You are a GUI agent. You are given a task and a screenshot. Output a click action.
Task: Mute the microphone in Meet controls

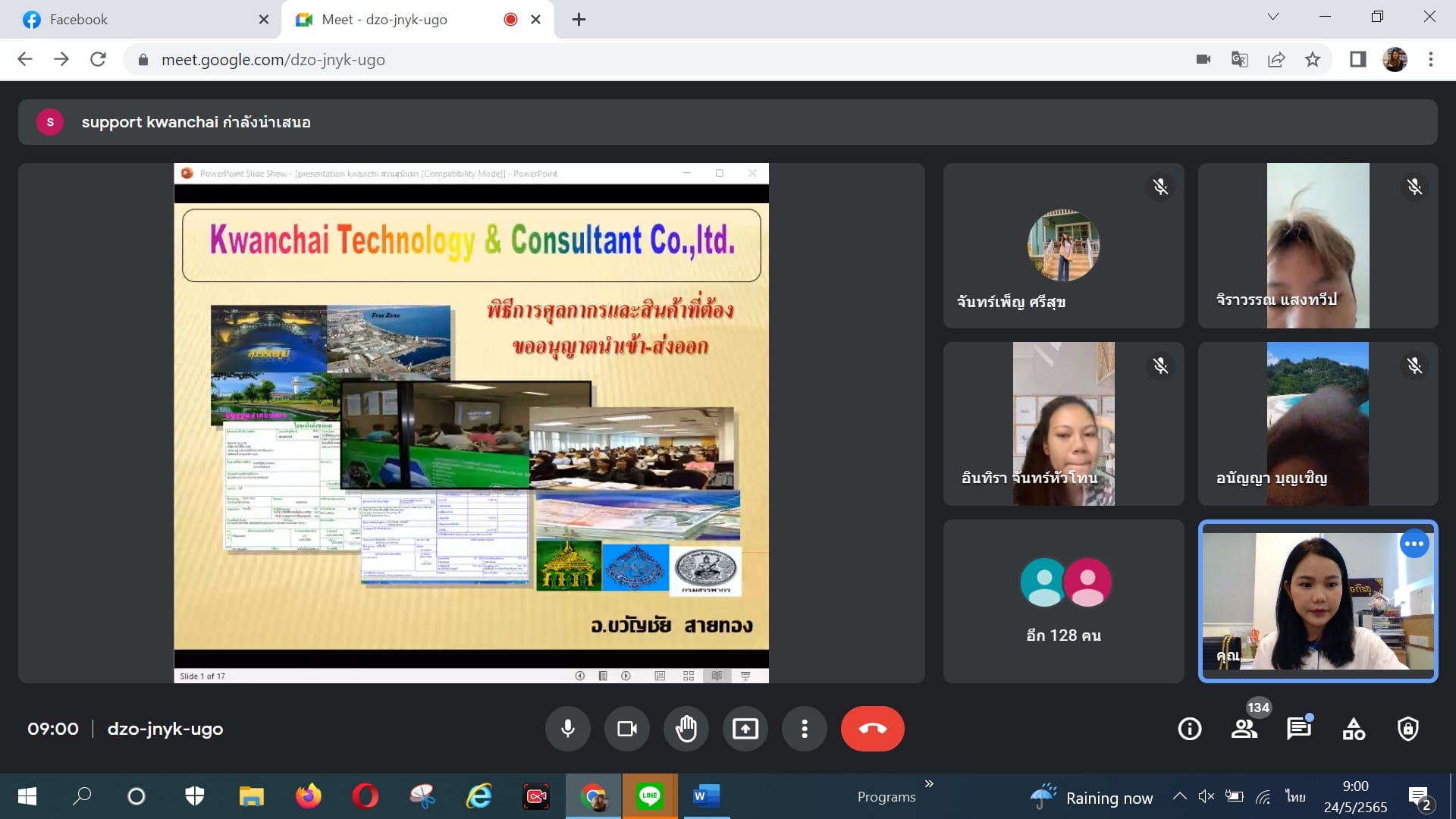(567, 729)
